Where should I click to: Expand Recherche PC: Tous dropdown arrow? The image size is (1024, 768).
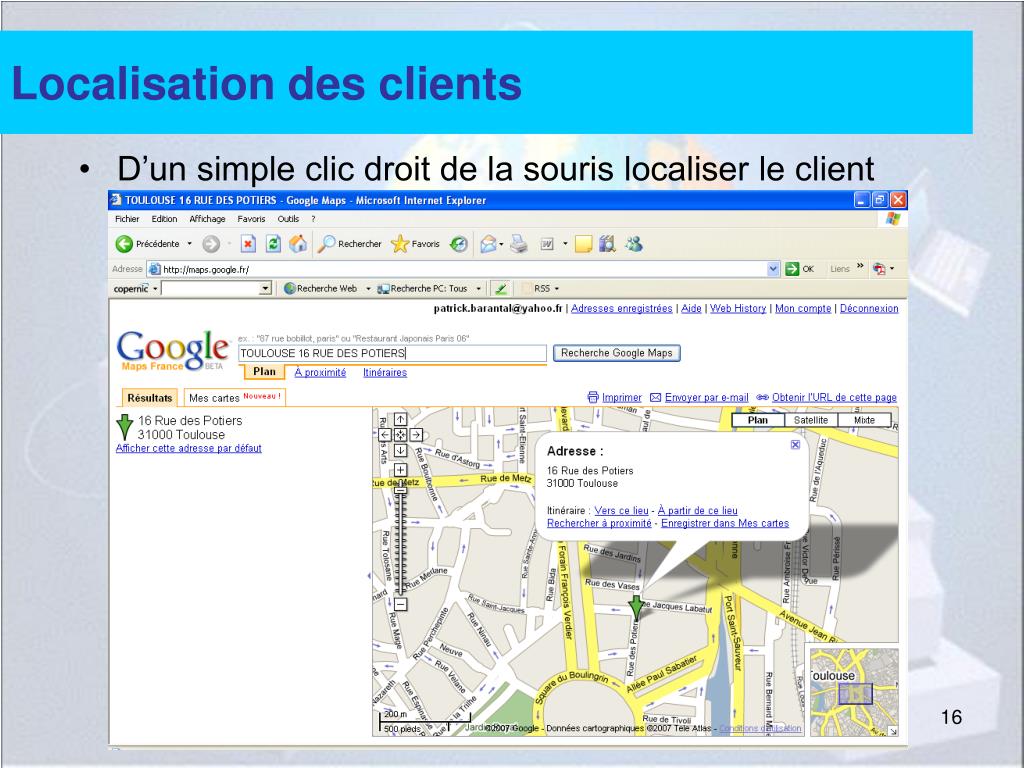(x=478, y=289)
